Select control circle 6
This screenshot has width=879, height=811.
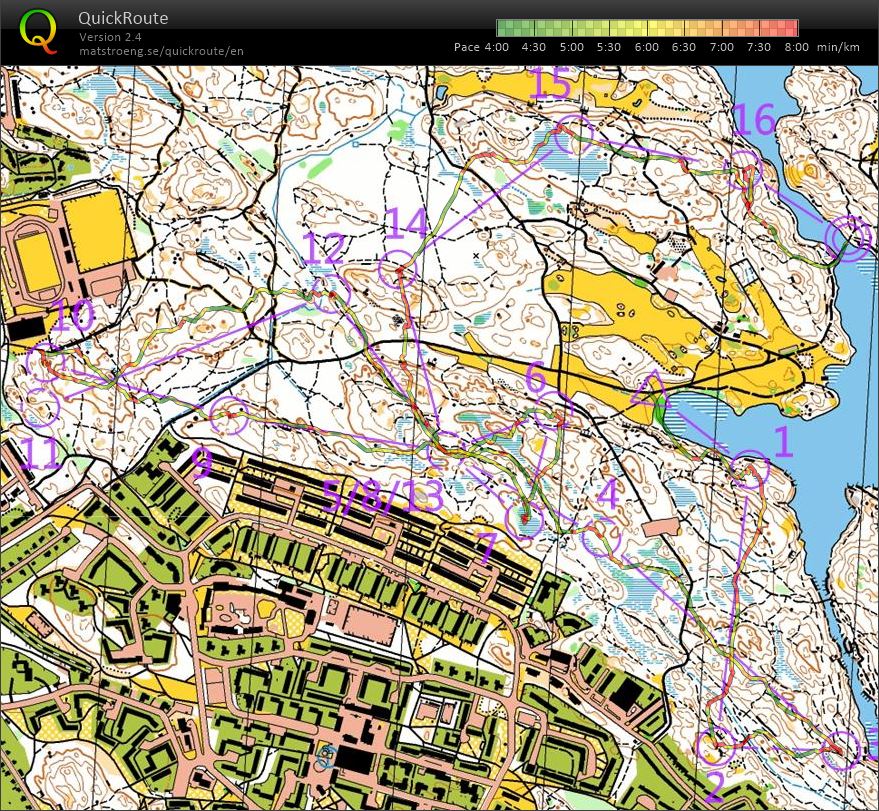tap(547, 414)
